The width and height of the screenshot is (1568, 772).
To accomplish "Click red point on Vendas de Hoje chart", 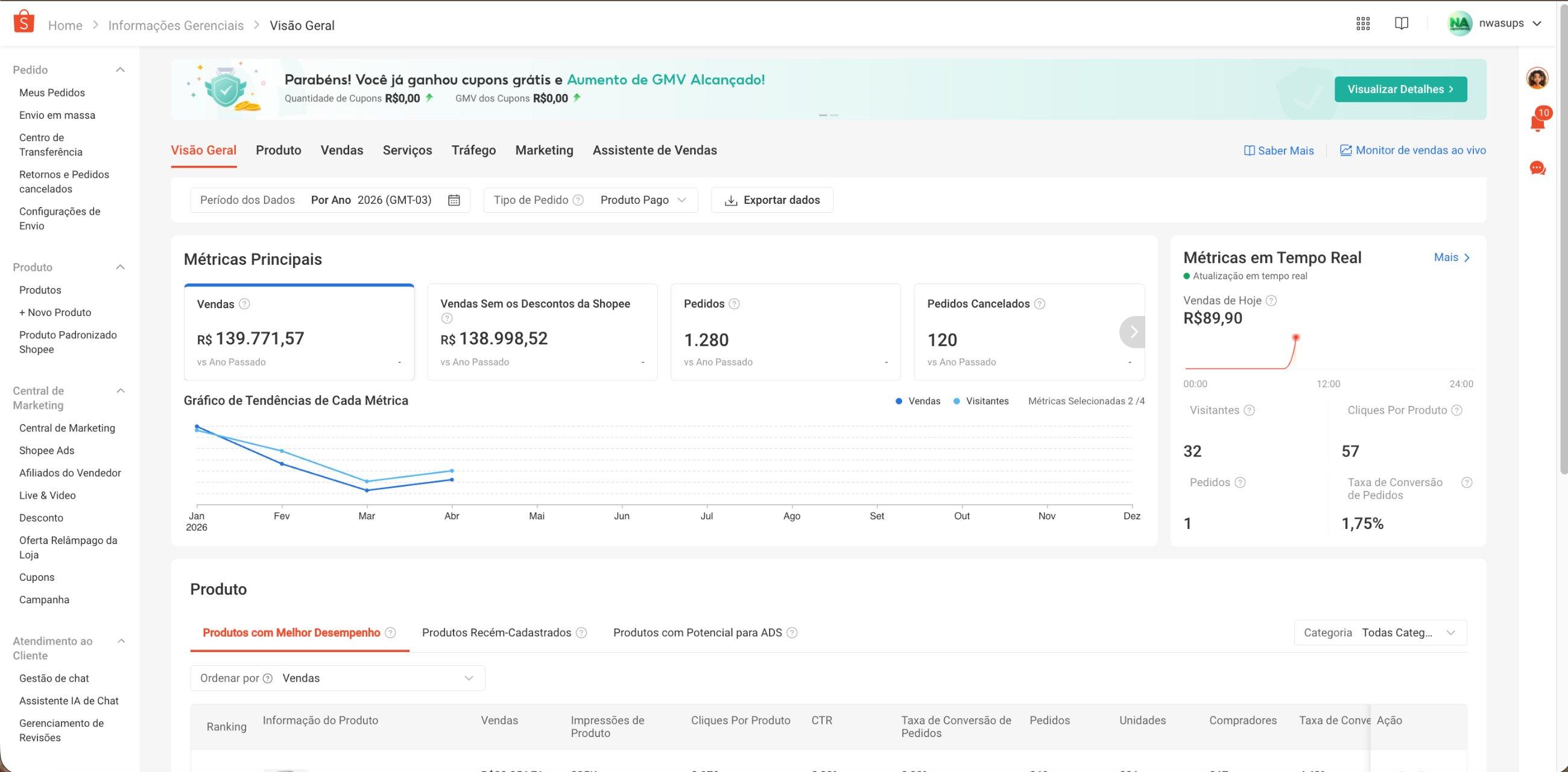I will (1296, 337).
